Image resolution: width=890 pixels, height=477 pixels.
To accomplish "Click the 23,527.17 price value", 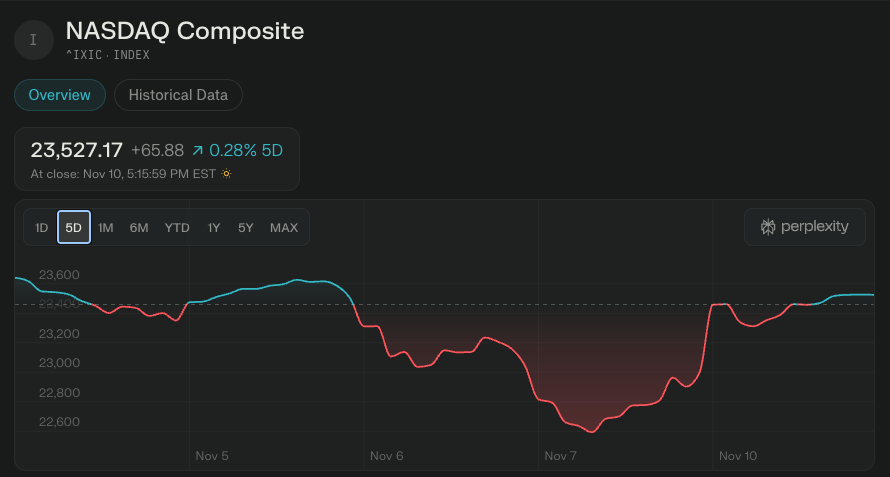I will pyautogui.click(x=77, y=150).
